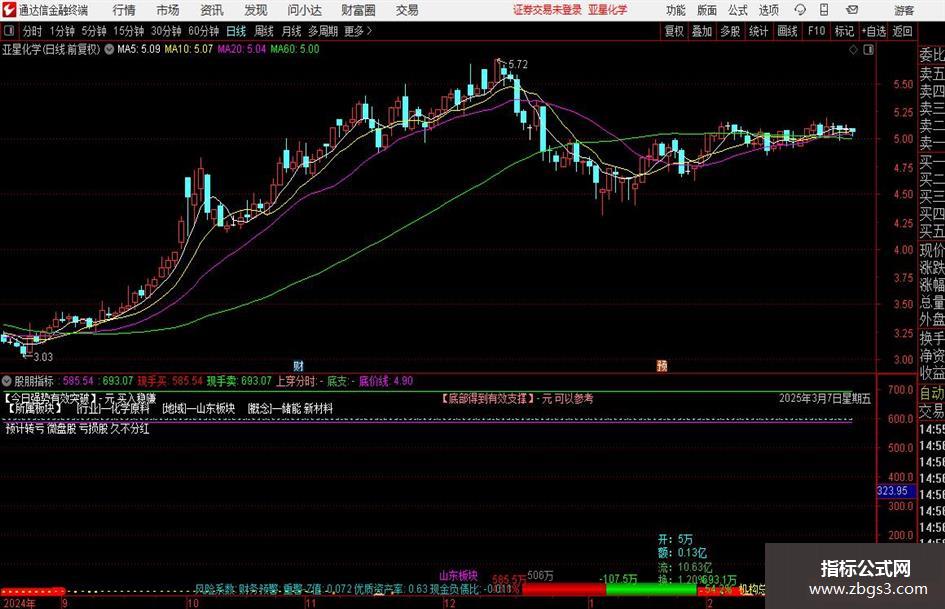The image size is (945, 609).
Task: Click the 叠加 overlay button
Action: pos(702,31)
